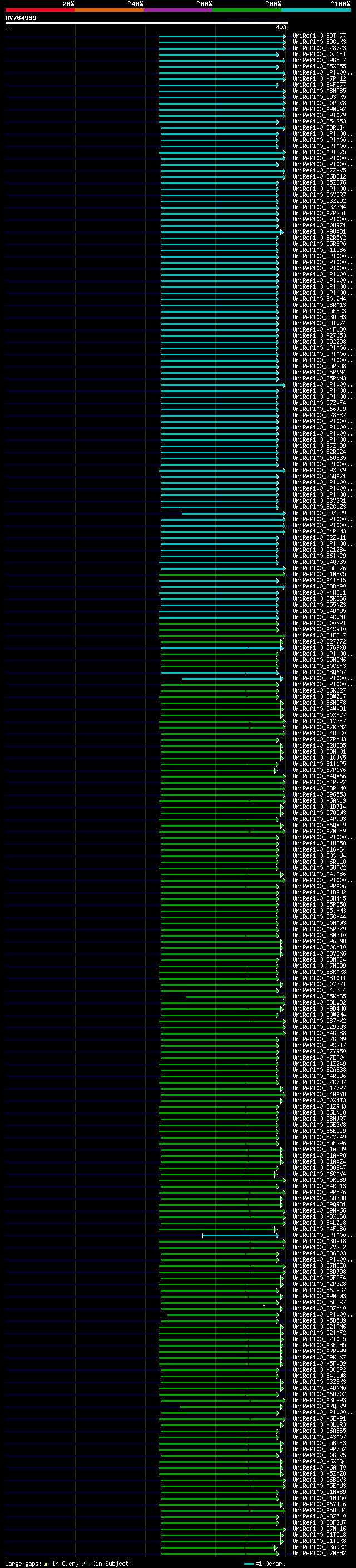This screenshot has width=356, height=1568.
Task: Select hit label UniRef100_Q9SPK5
Action: (x=319, y=97)
